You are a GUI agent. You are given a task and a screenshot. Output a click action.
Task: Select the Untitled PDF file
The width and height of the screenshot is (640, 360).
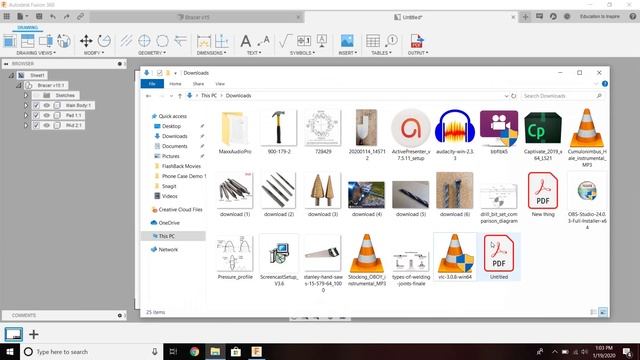499,257
